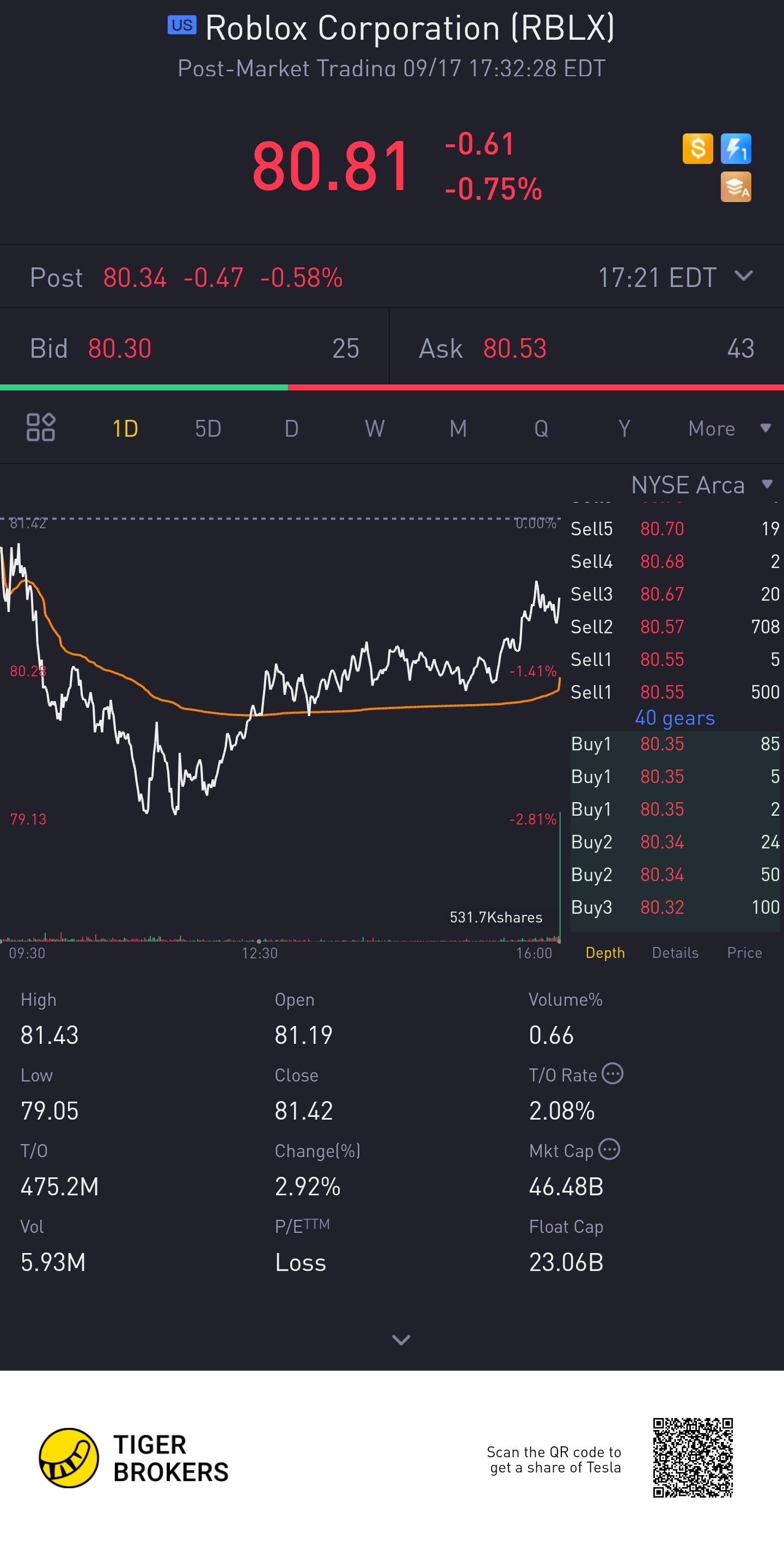Select the 1D chart period

coord(125,429)
